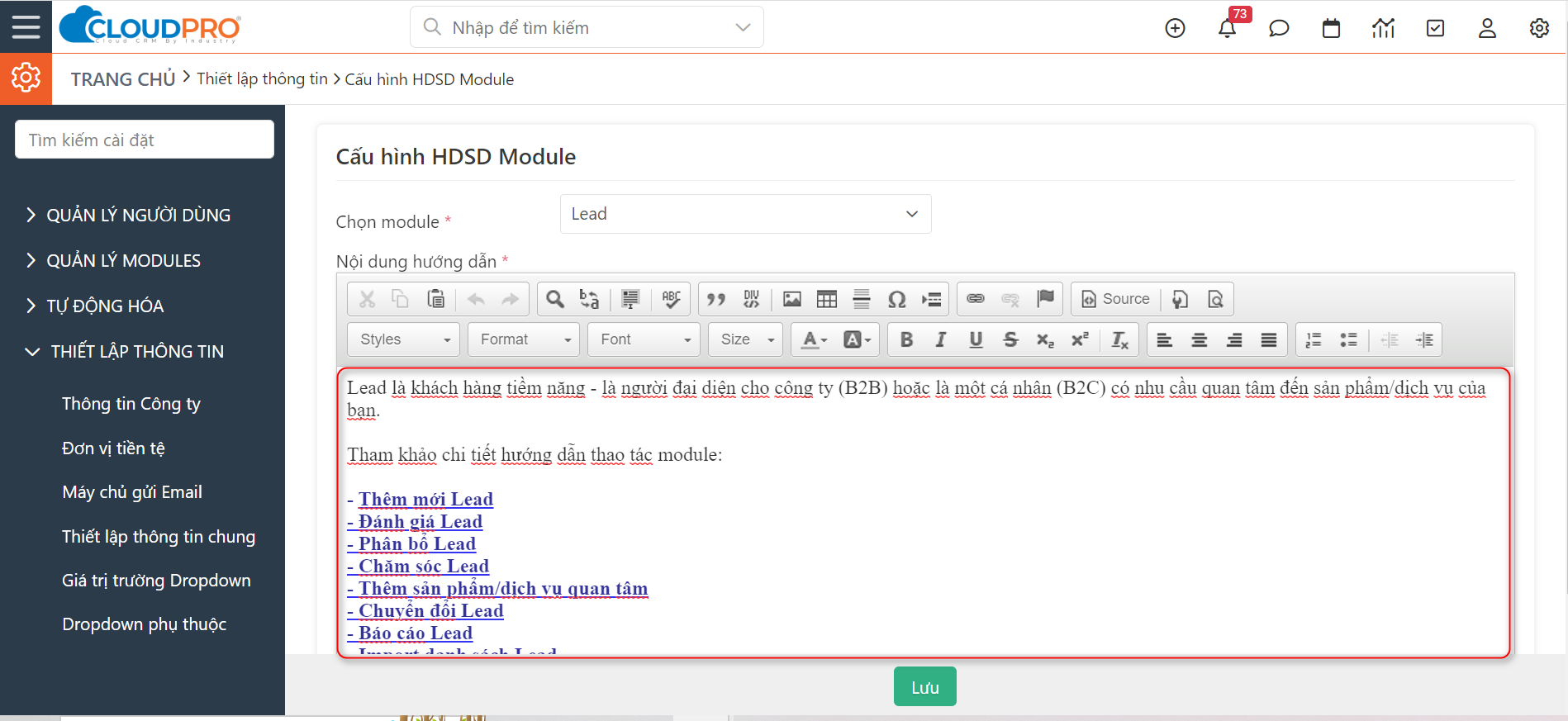
Task: Click the Select All icon
Action: tap(630, 299)
